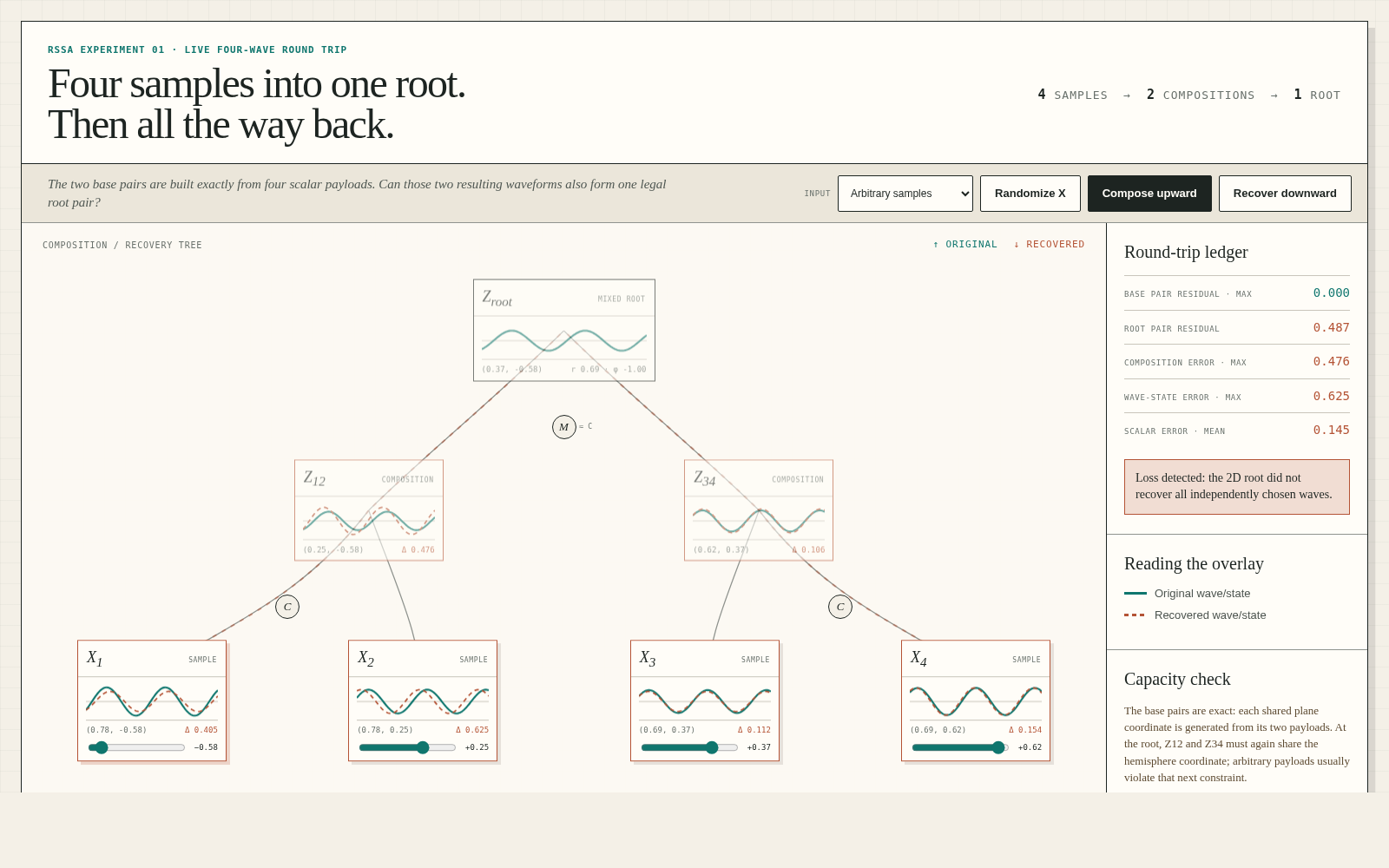Select the Zroot mixed root card
Screen dimensions: 1389x868
[564, 330]
